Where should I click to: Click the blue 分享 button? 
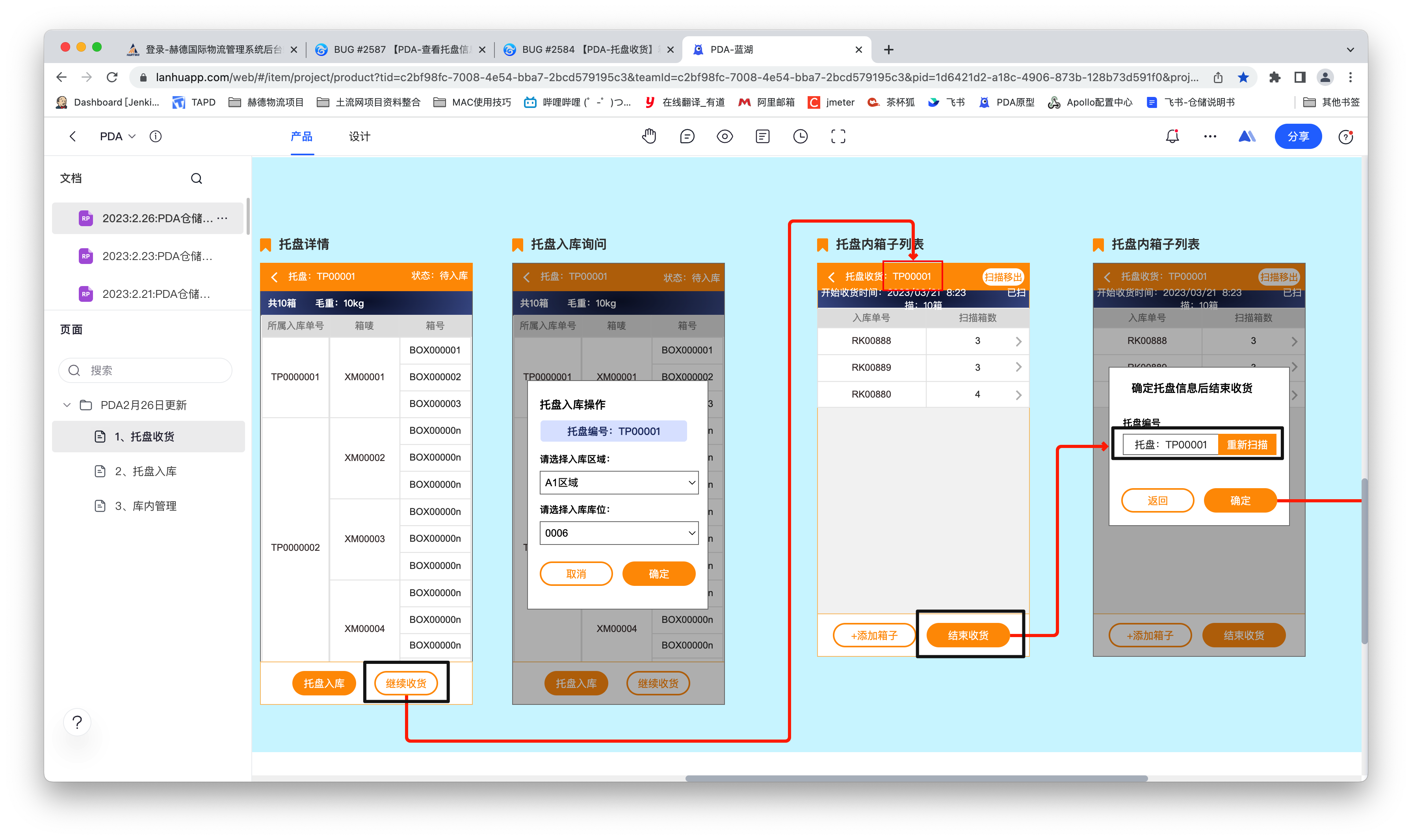(1298, 136)
